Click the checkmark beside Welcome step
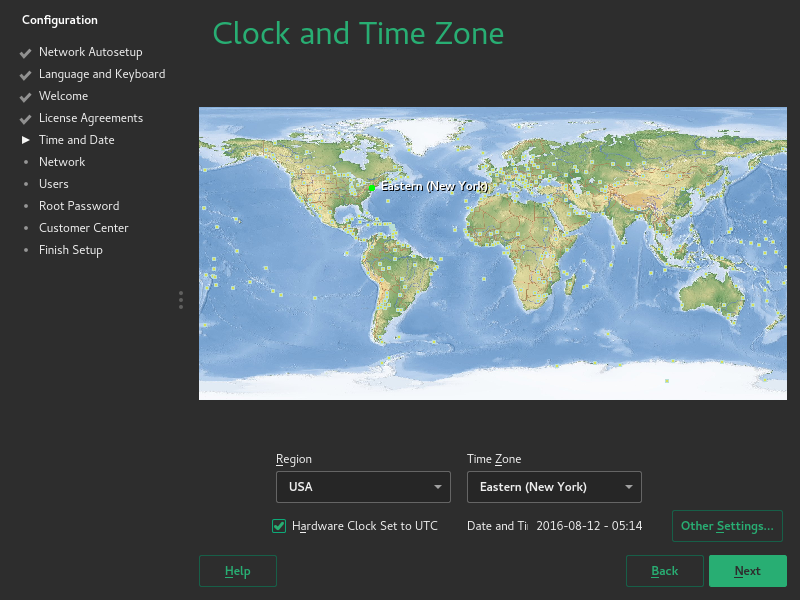Image resolution: width=800 pixels, height=600 pixels. pos(24,96)
